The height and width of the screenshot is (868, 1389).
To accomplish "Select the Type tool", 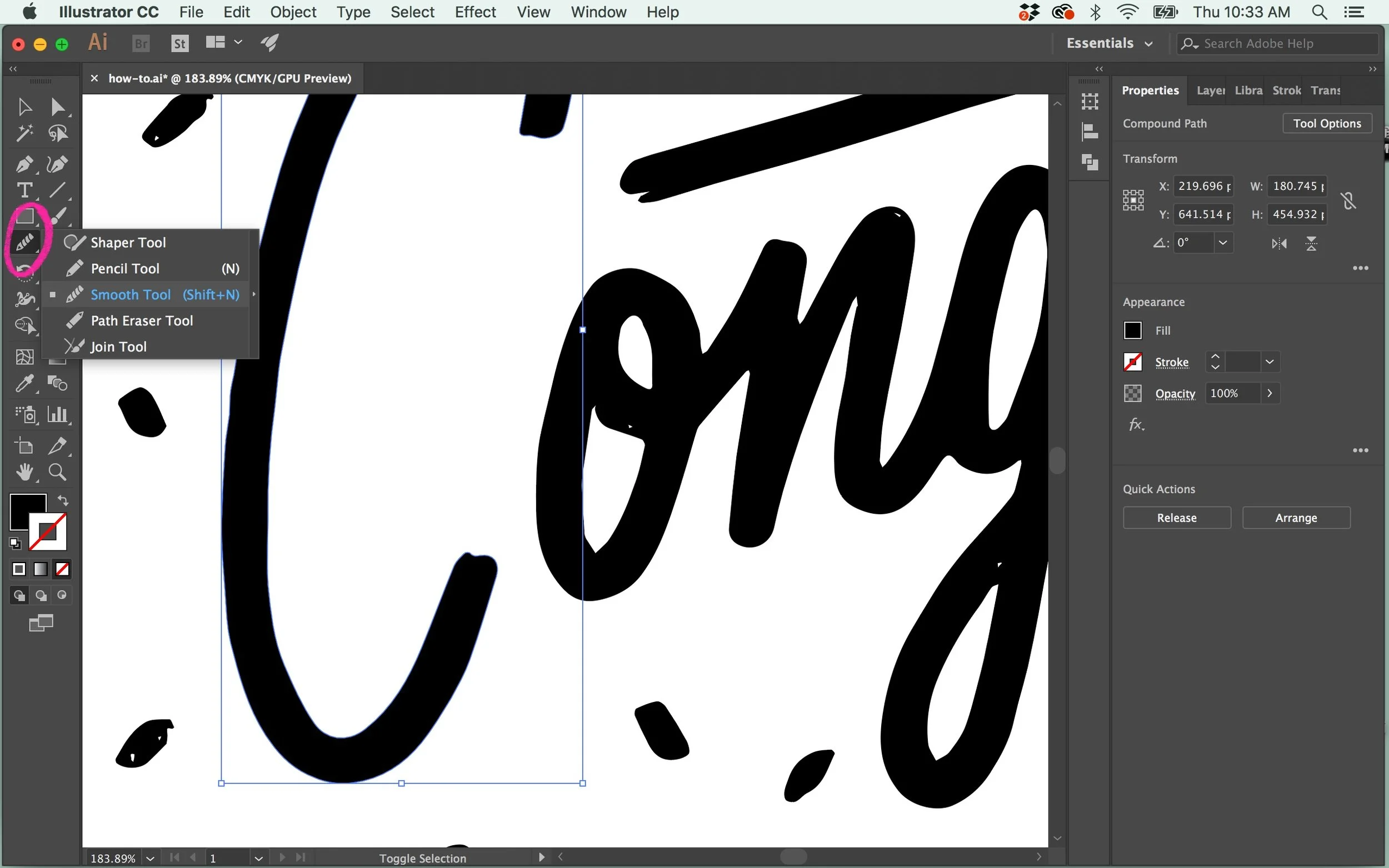I will point(25,190).
